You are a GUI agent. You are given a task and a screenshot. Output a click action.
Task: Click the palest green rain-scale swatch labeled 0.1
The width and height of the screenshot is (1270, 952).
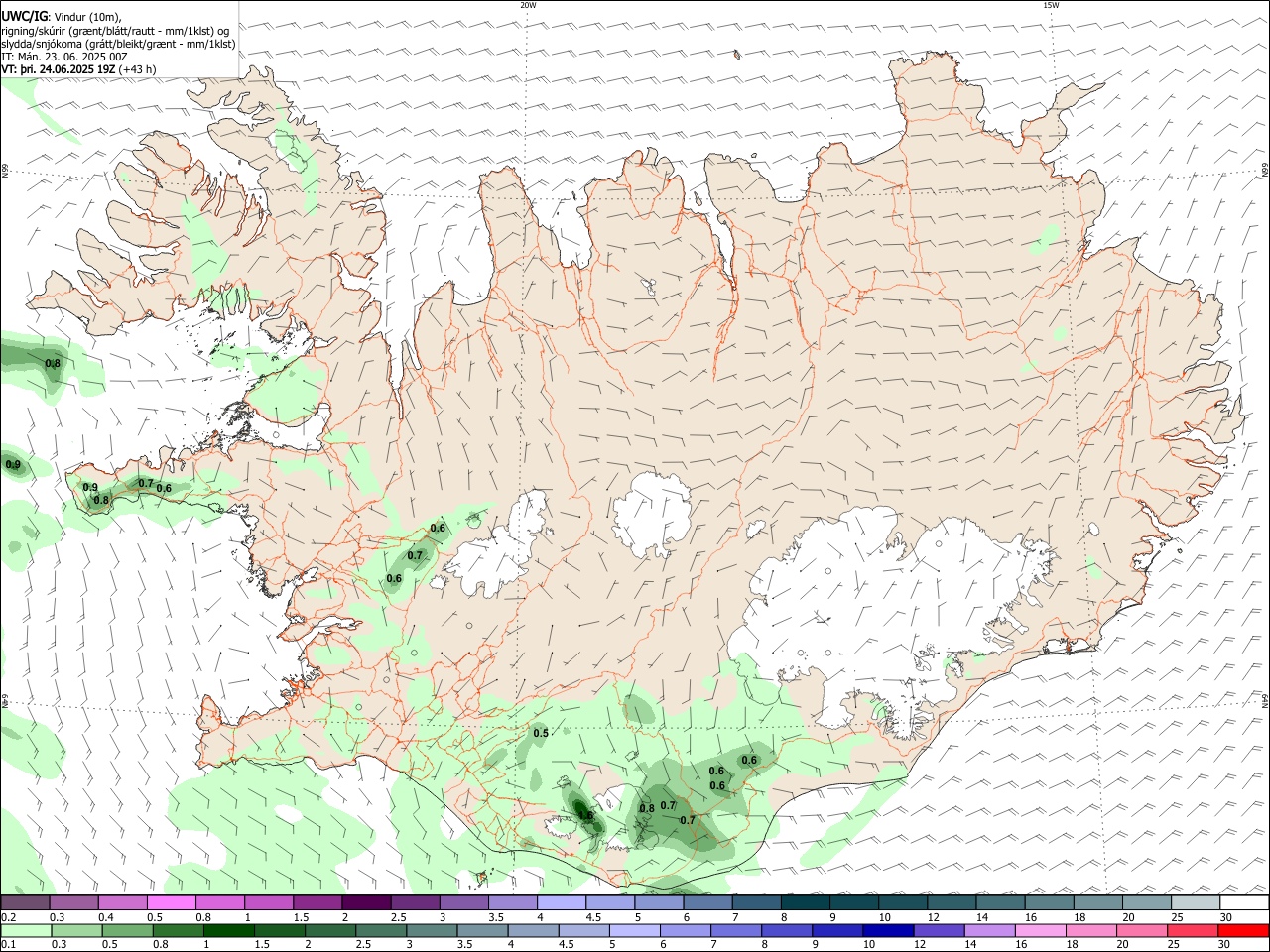pos(26,930)
